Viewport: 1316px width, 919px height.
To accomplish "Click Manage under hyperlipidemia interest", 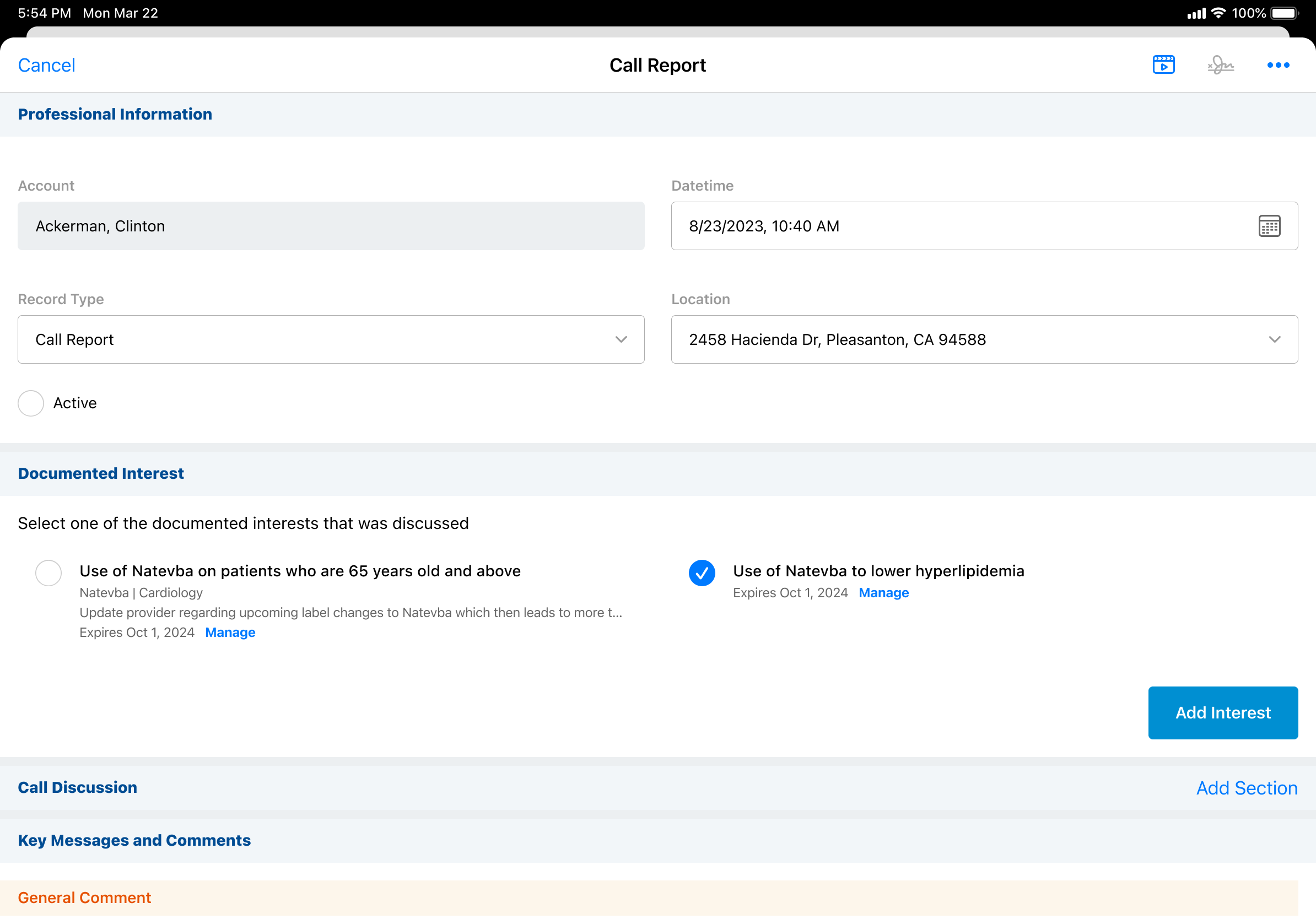I will [x=883, y=592].
